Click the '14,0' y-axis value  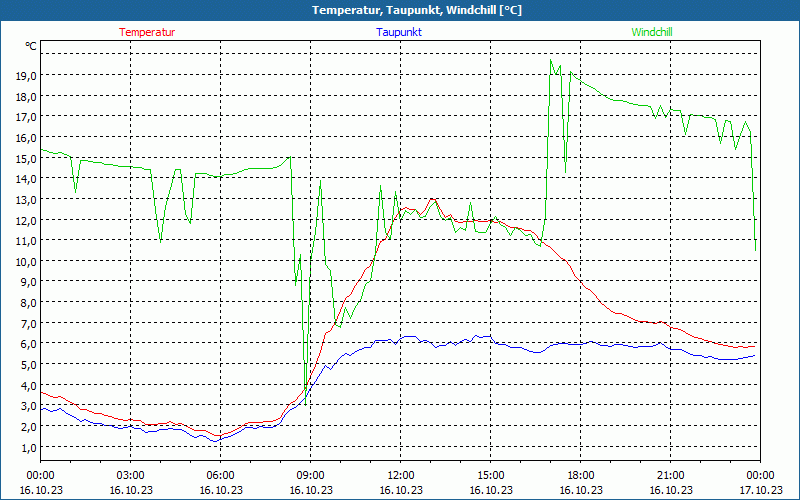[27, 179]
